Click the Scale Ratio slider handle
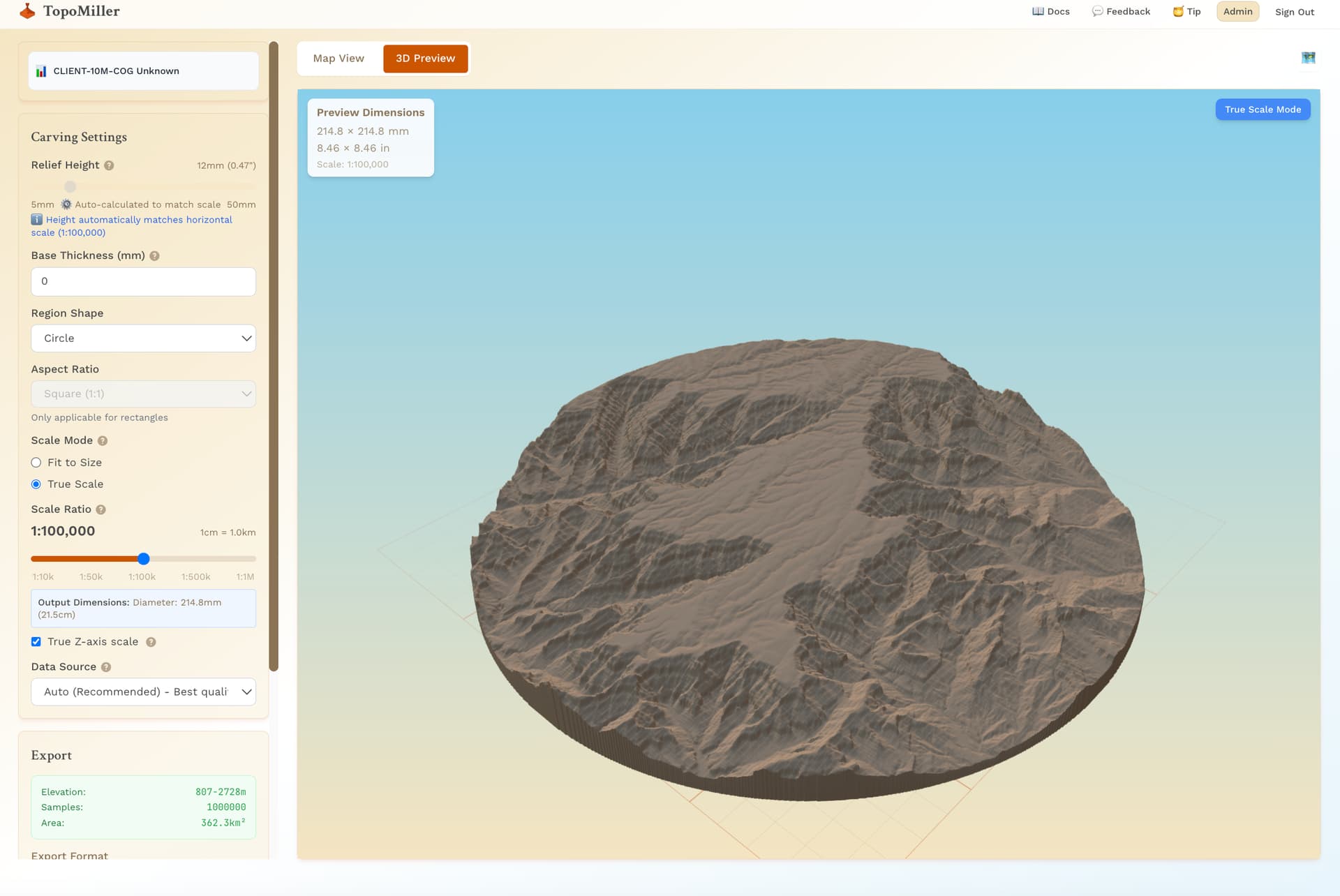 [x=144, y=559]
